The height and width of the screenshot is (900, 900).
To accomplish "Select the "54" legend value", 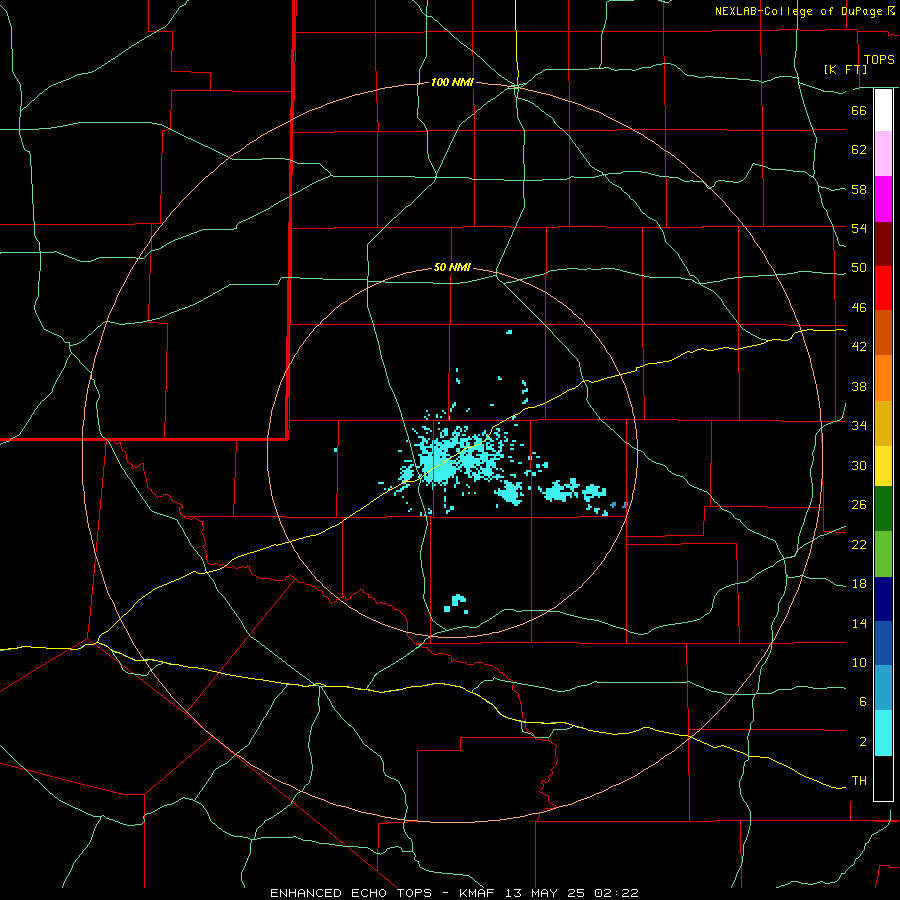I will (859, 228).
